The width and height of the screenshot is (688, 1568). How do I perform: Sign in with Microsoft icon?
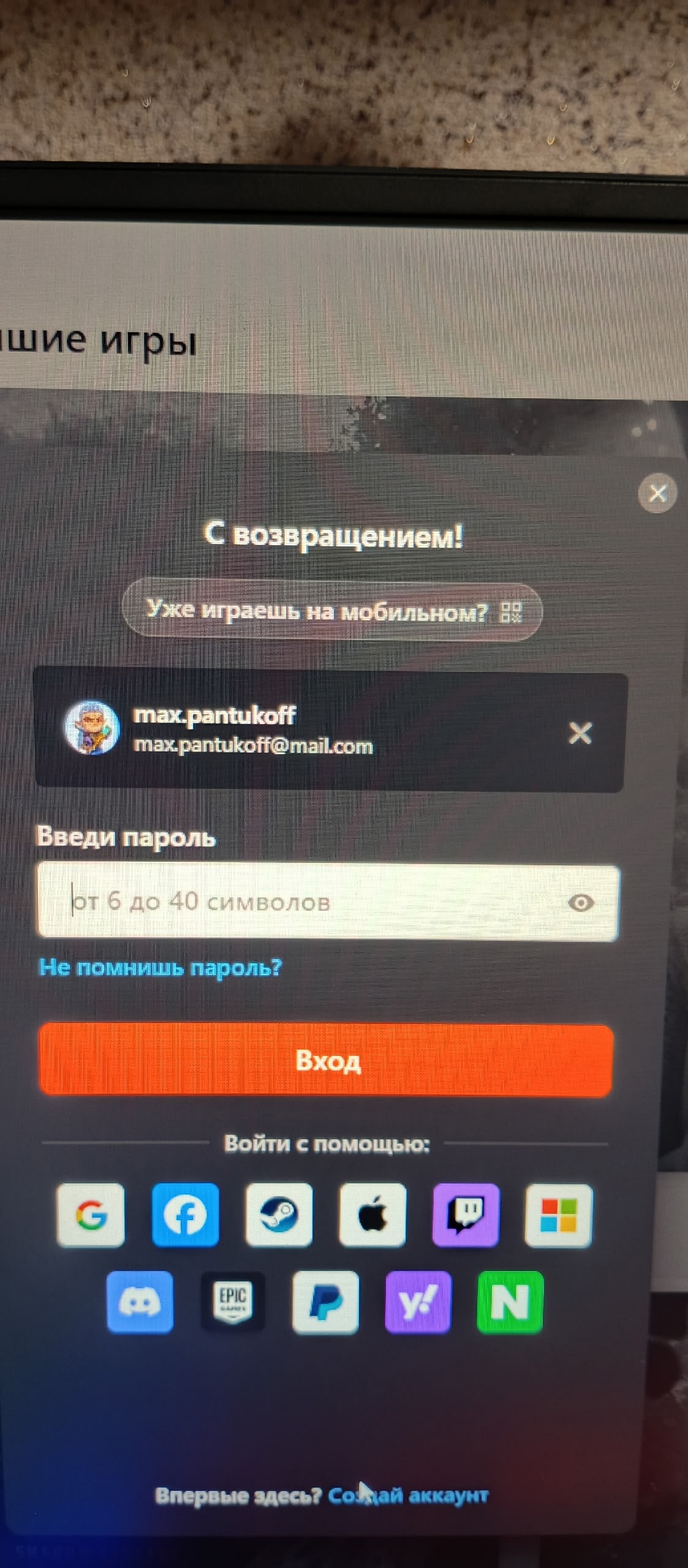pyautogui.click(x=558, y=1215)
